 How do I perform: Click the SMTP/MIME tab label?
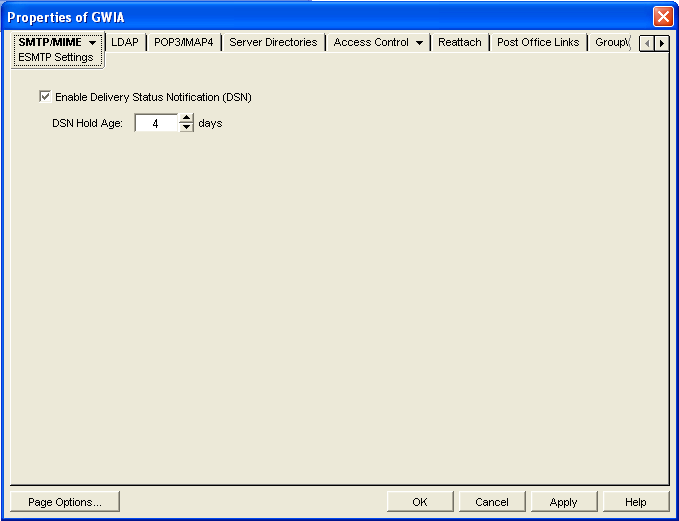coord(50,42)
